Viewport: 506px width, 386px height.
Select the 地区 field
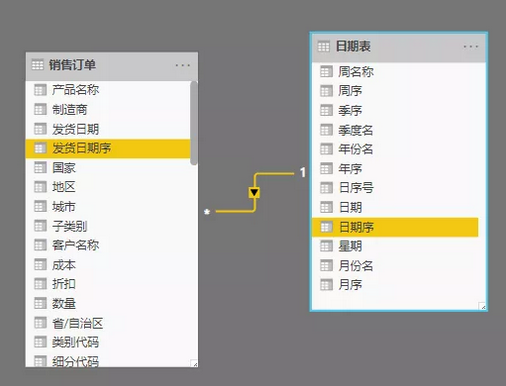point(108,187)
